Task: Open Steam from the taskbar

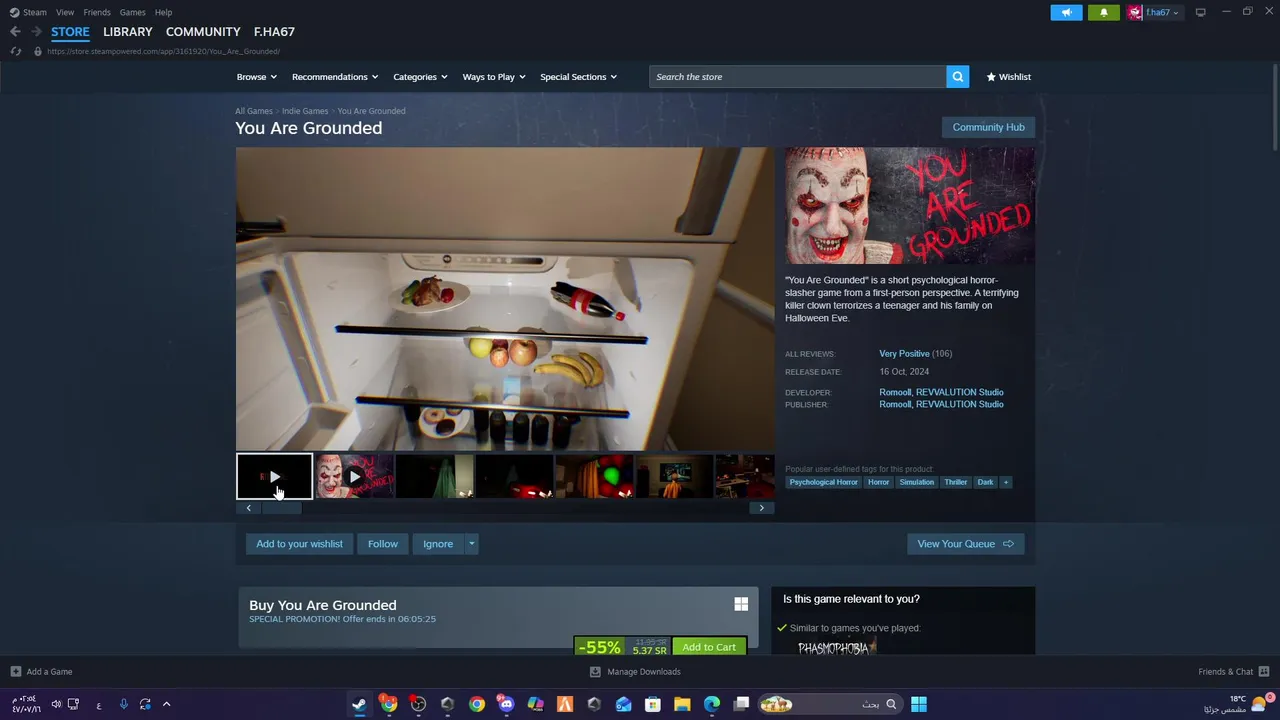Action: 359,704
